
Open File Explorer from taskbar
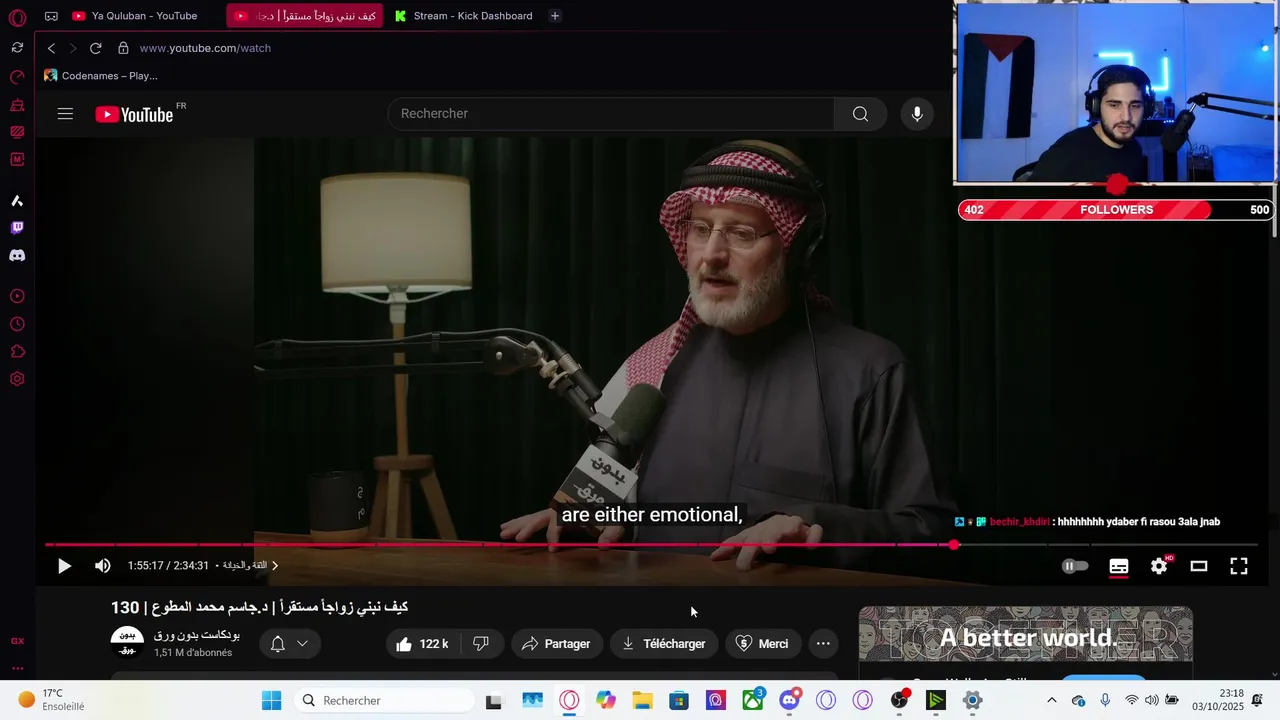click(x=641, y=700)
